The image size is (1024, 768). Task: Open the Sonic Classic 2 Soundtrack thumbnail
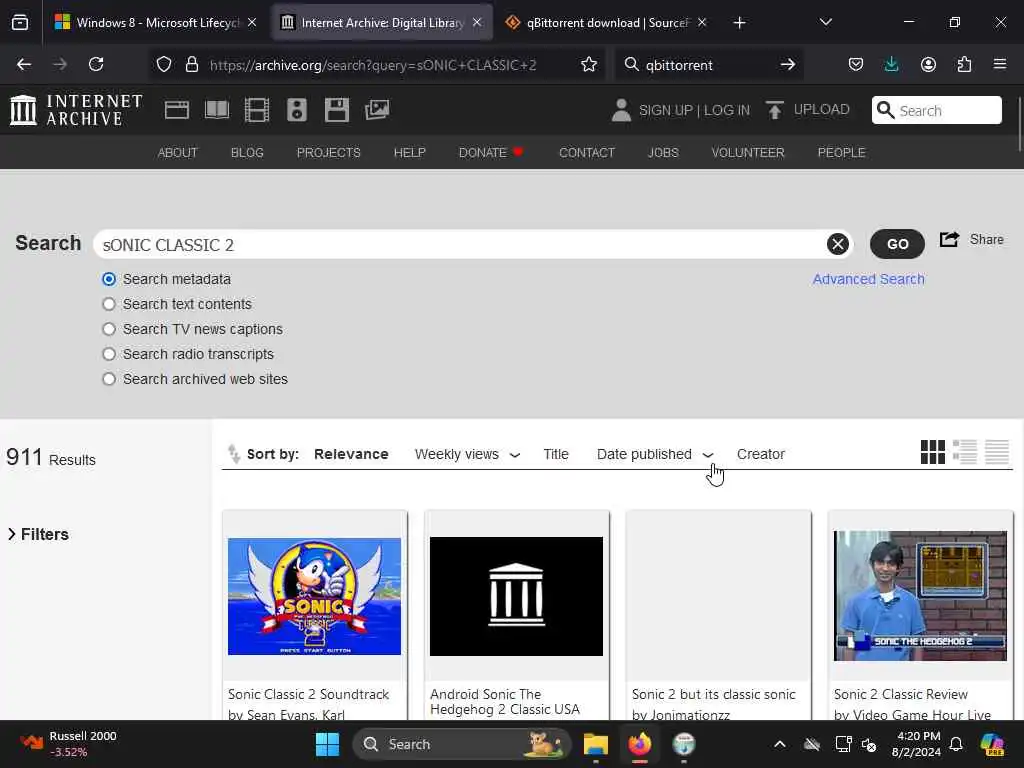(314, 596)
